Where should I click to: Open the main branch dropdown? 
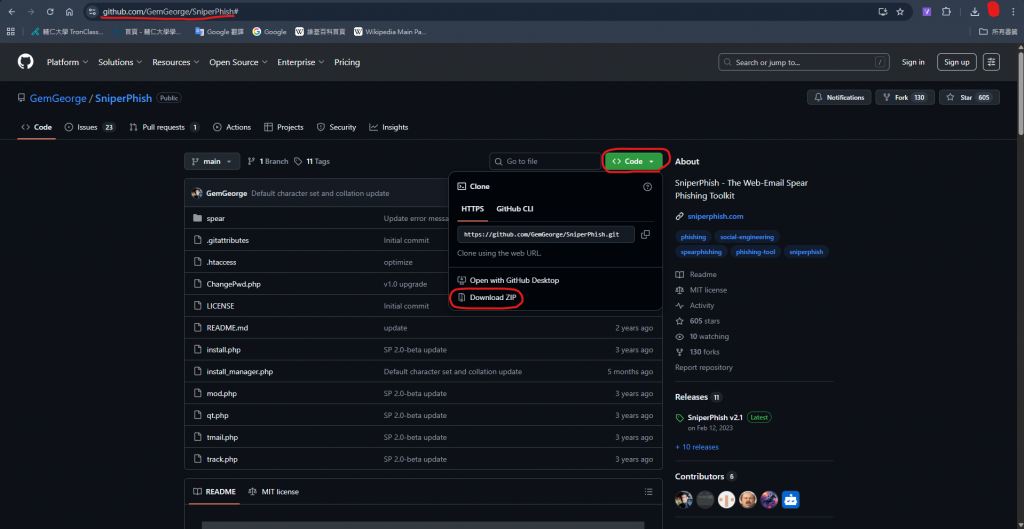click(x=212, y=161)
